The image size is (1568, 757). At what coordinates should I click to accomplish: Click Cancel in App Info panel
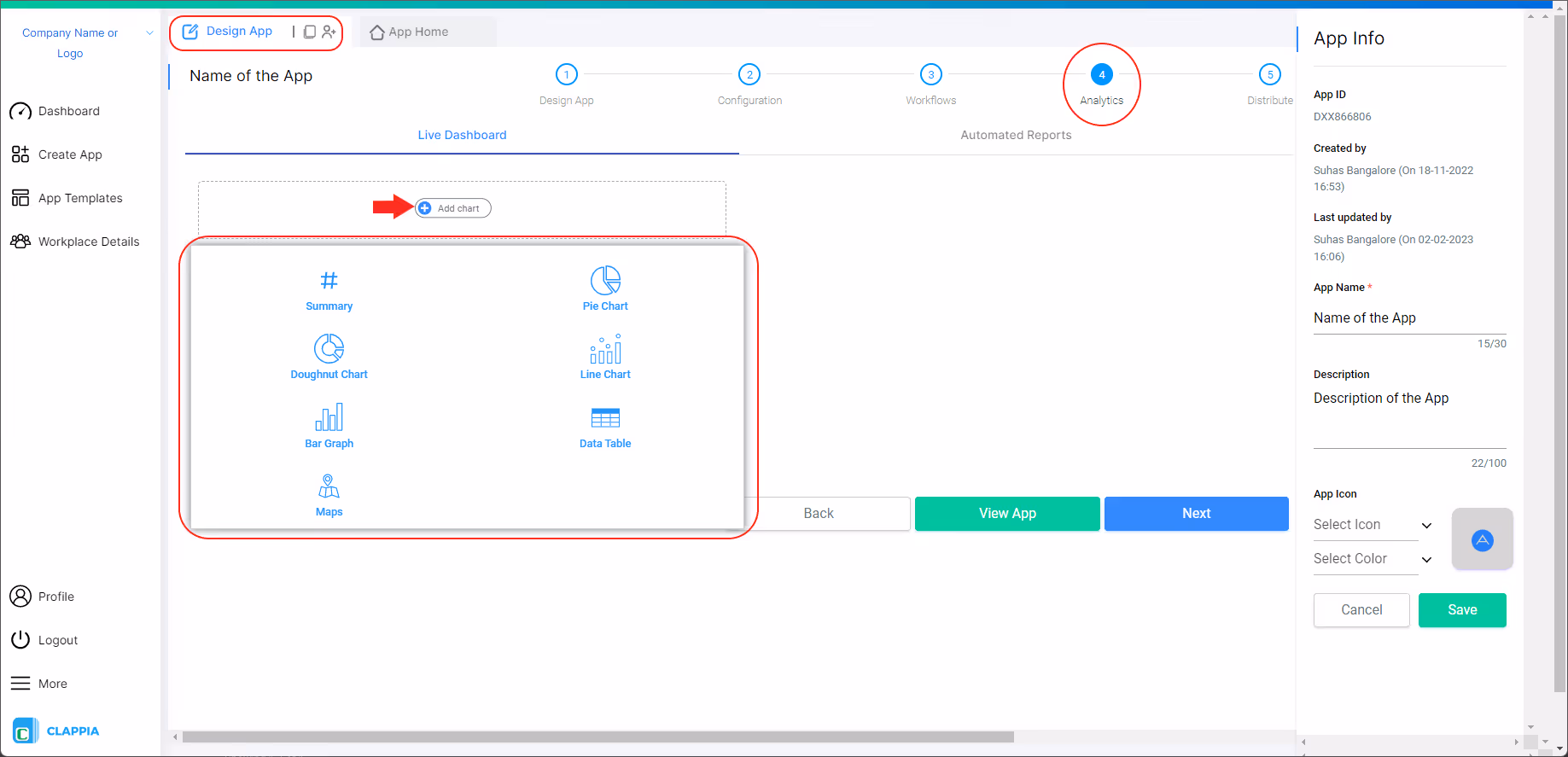[1361, 610]
